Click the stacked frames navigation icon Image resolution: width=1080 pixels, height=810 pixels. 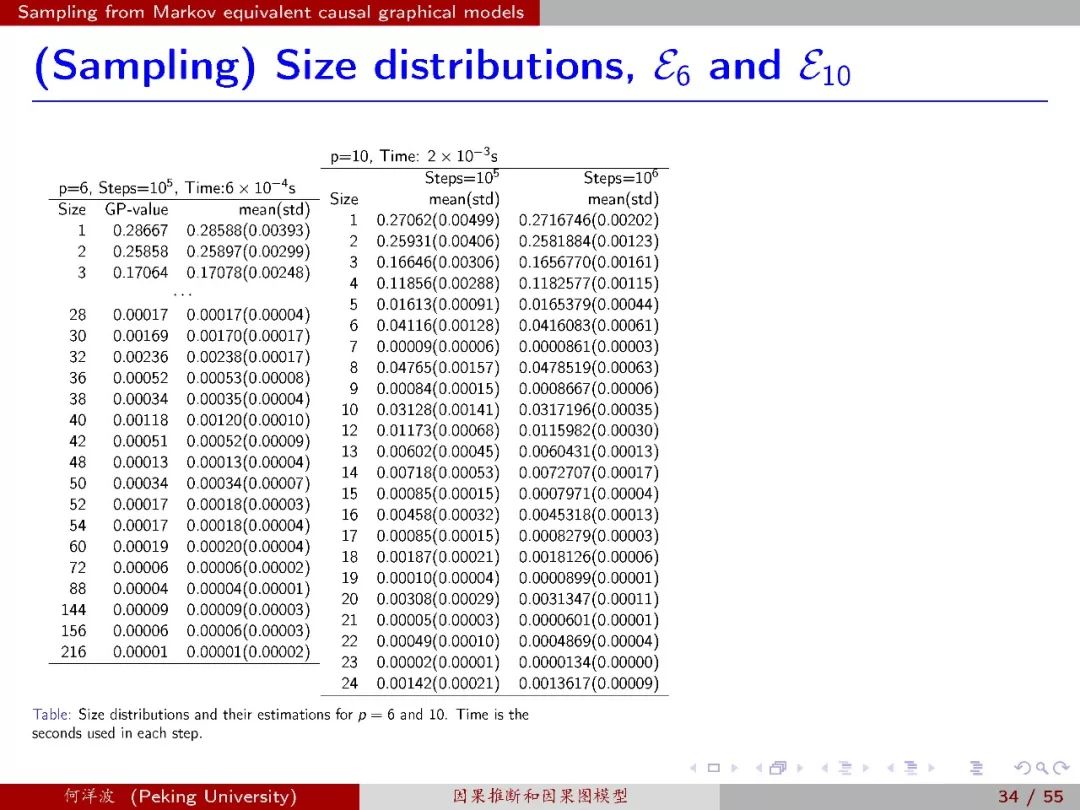pos(778,767)
